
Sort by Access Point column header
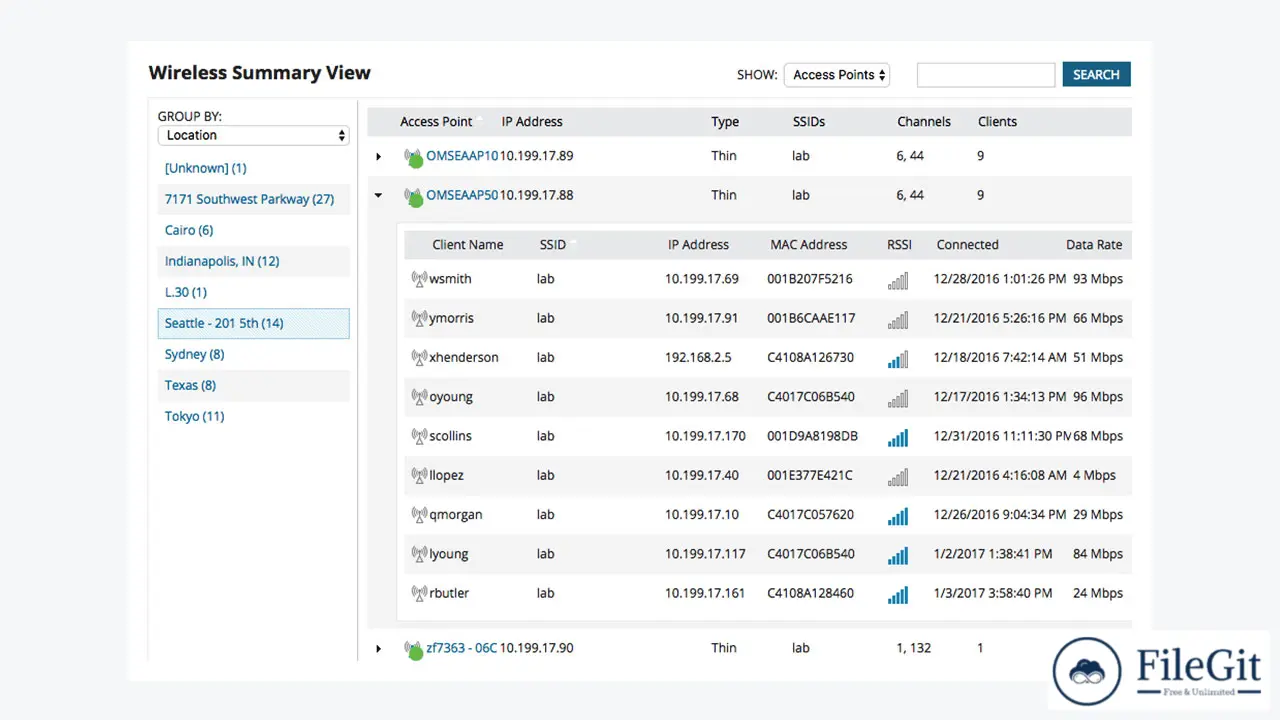click(436, 122)
